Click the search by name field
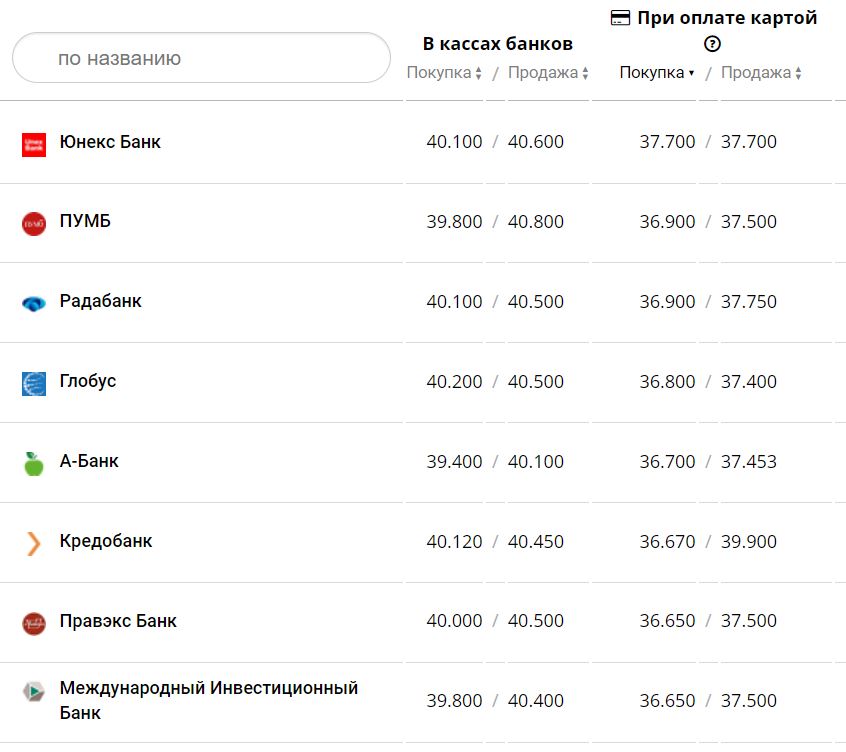 (201, 58)
